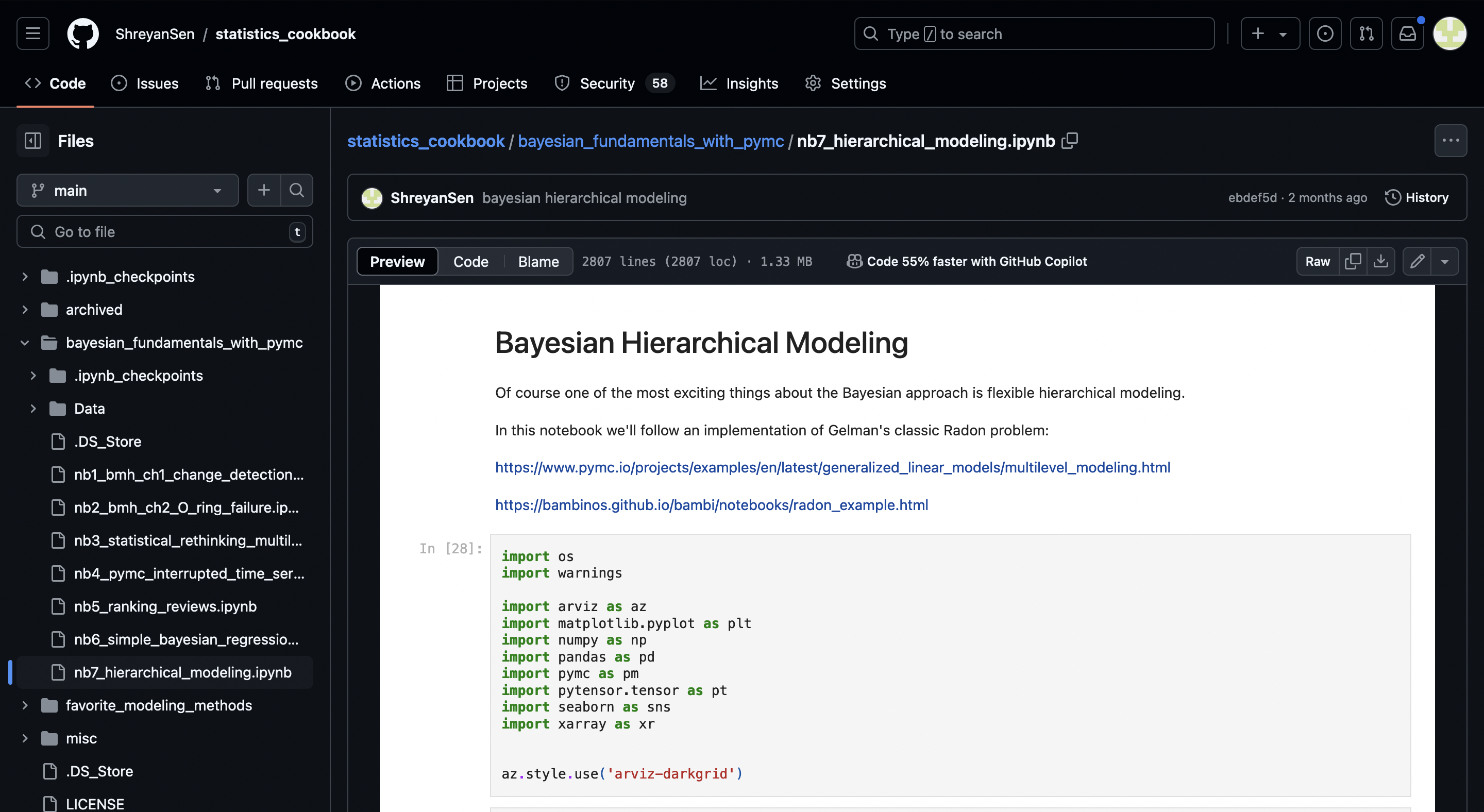Expand the favorite_modeling_methods folder
Screen dimensions: 1484x812
(x=25, y=705)
